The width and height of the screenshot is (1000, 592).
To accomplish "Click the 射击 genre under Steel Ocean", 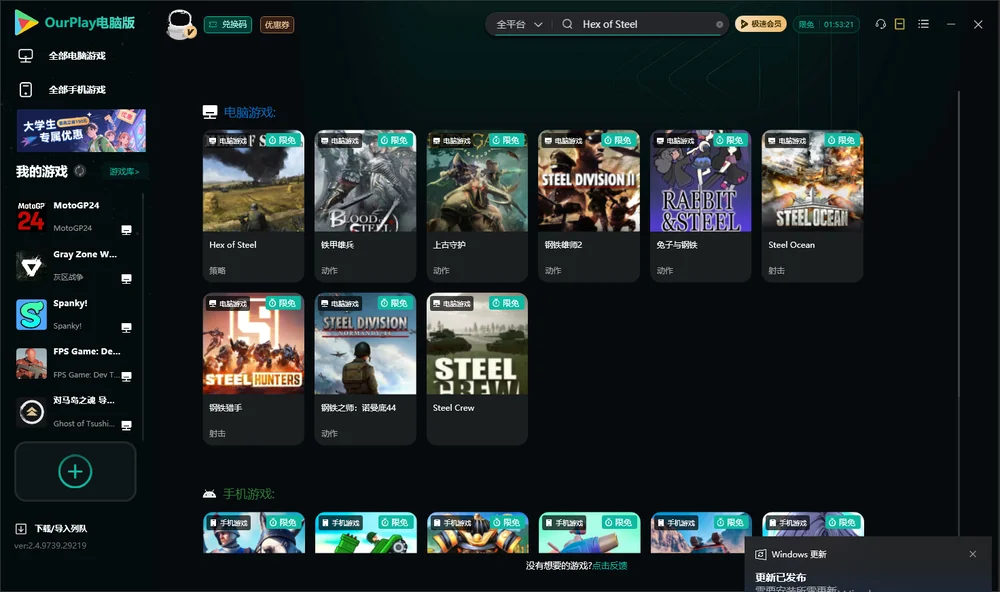I will click(776, 270).
